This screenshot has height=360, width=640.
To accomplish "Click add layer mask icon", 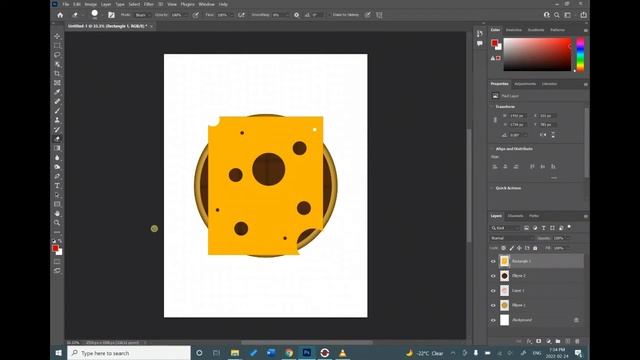I will [538, 341].
